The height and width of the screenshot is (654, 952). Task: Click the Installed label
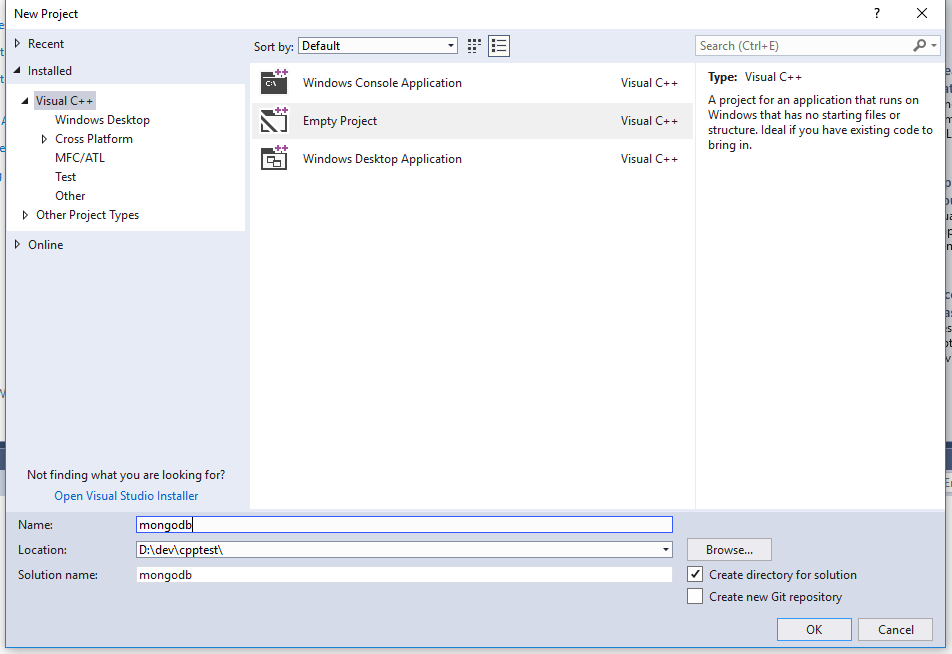click(x=50, y=70)
